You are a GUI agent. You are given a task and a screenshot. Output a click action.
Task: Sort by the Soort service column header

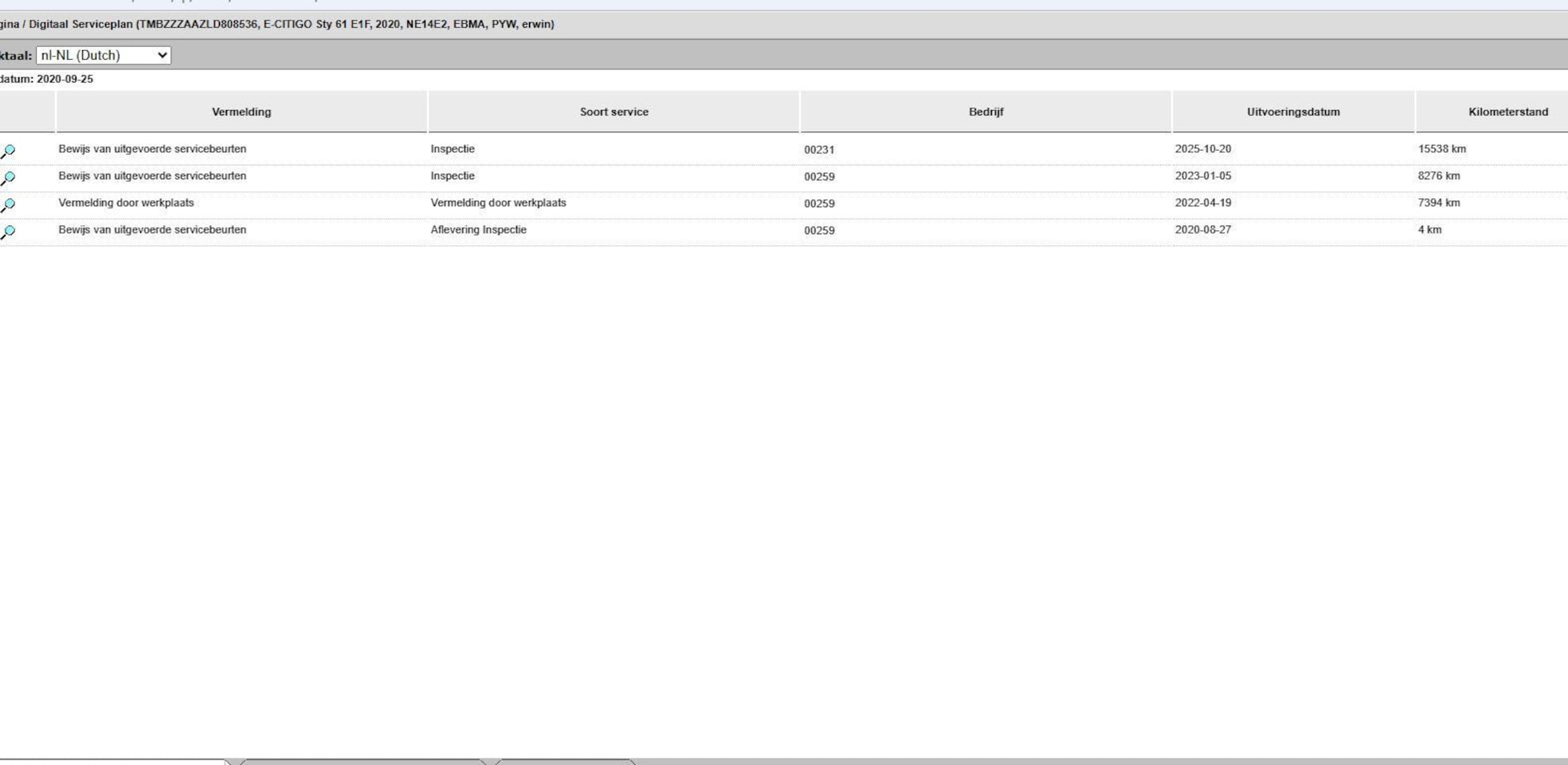coord(613,112)
